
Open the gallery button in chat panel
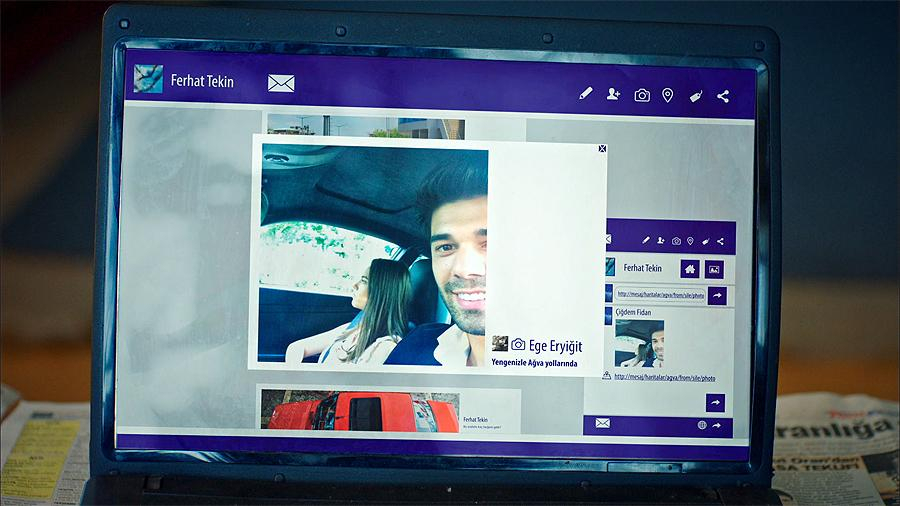click(714, 268)
